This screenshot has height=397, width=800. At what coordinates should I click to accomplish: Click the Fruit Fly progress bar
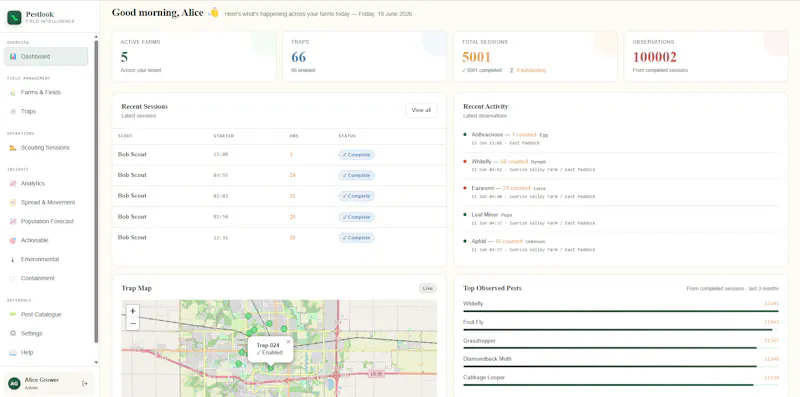coord(620,330)
